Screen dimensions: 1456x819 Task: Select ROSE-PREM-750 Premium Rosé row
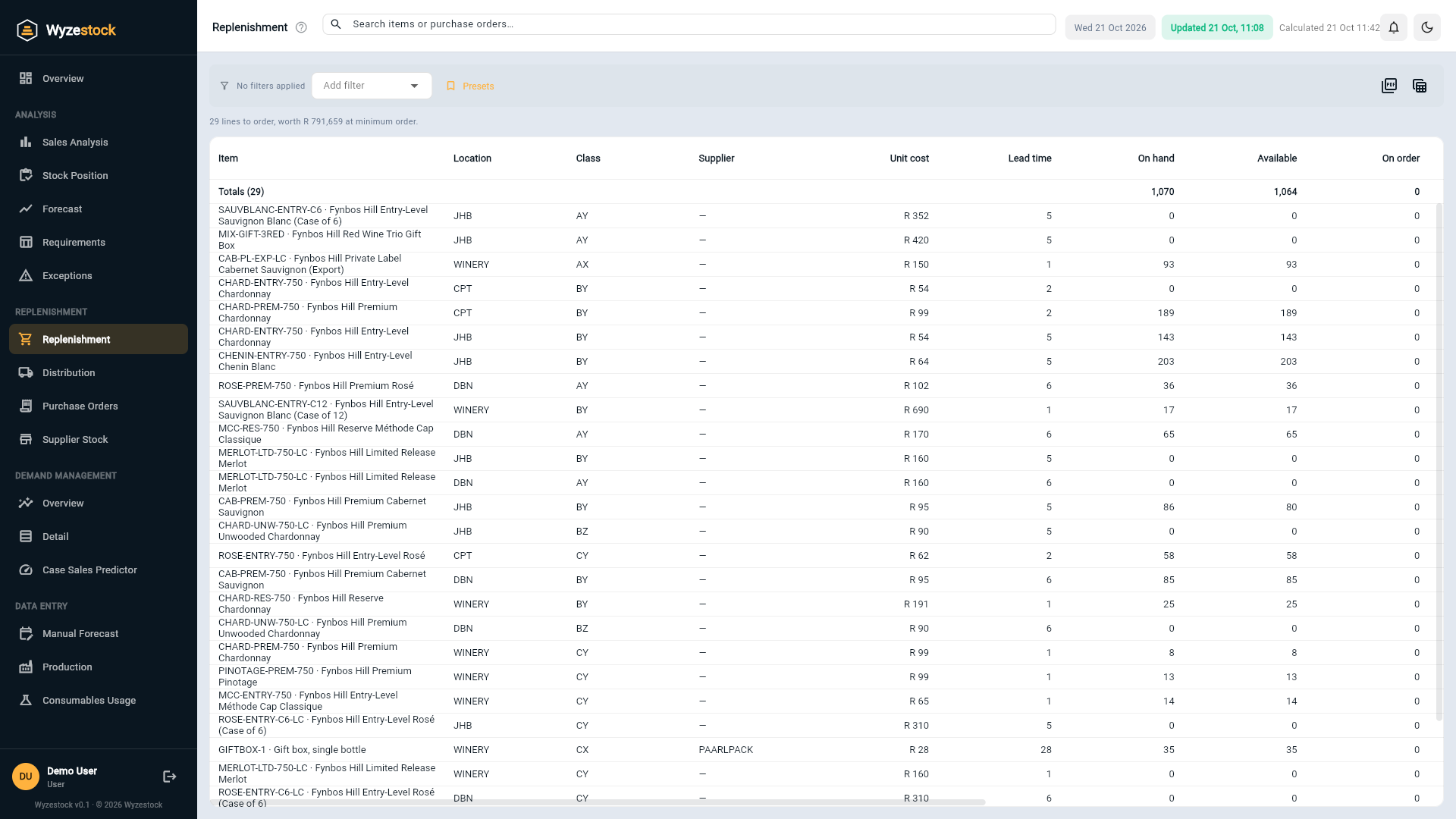click(827, 386)
